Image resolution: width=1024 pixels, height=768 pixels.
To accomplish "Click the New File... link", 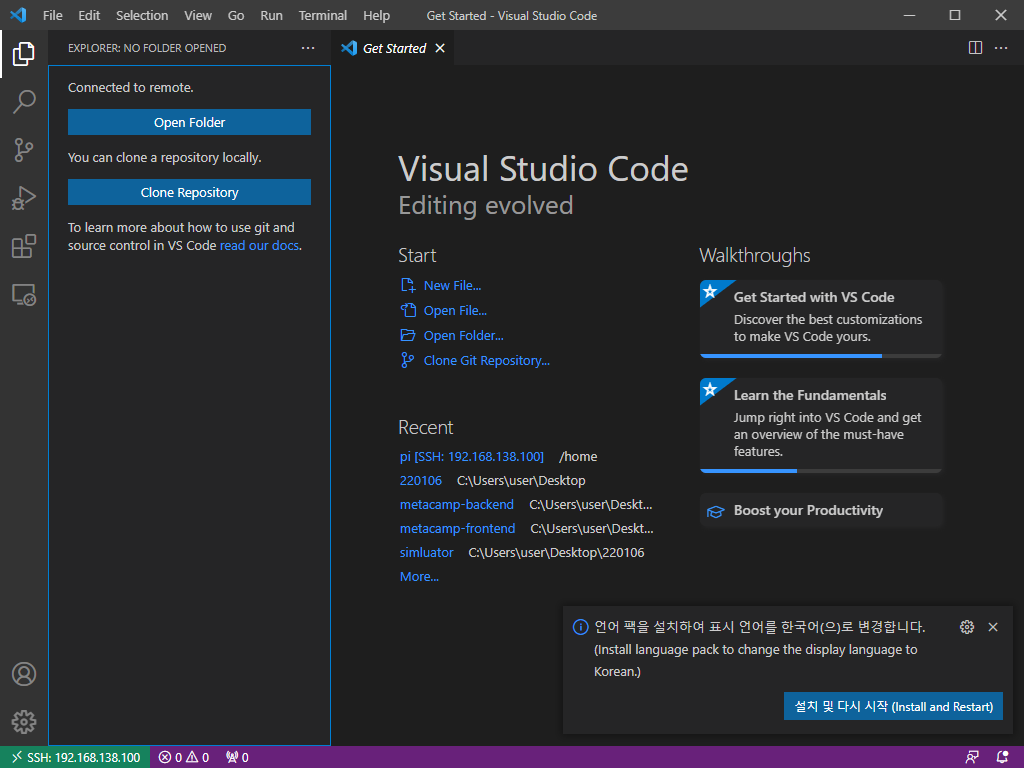I will tap(453, 285).
